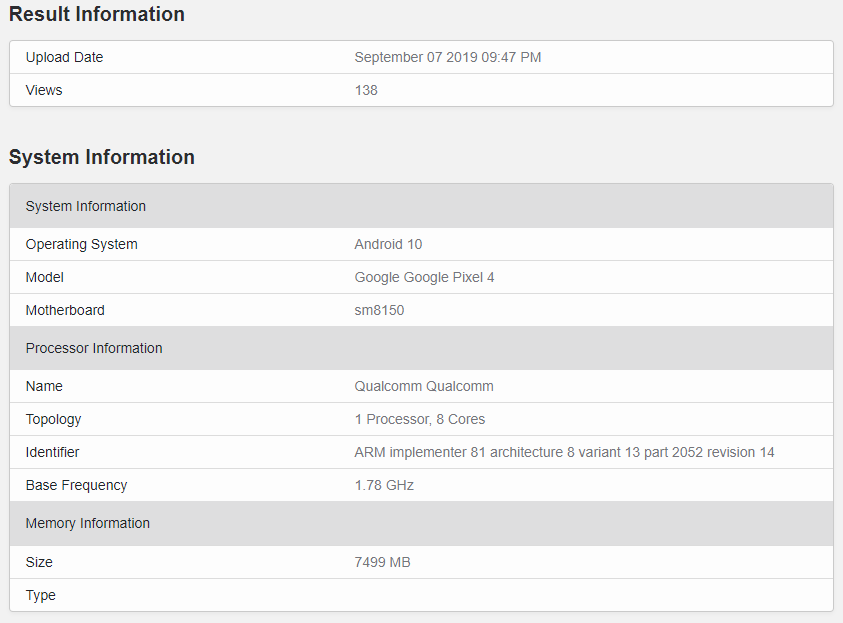843x623 pixels.
Task: Click the memory Size value 7499 MB
Action: point(383,562)
